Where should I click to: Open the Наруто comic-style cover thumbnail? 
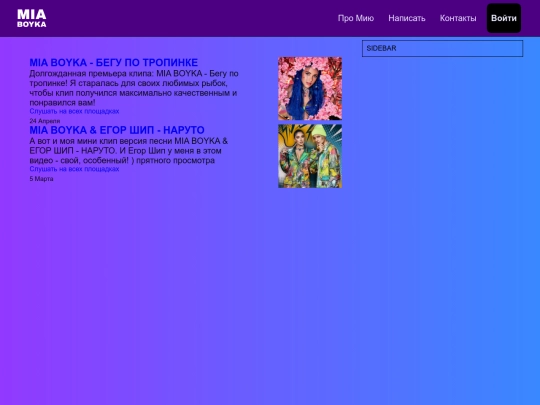coord(310,156)
